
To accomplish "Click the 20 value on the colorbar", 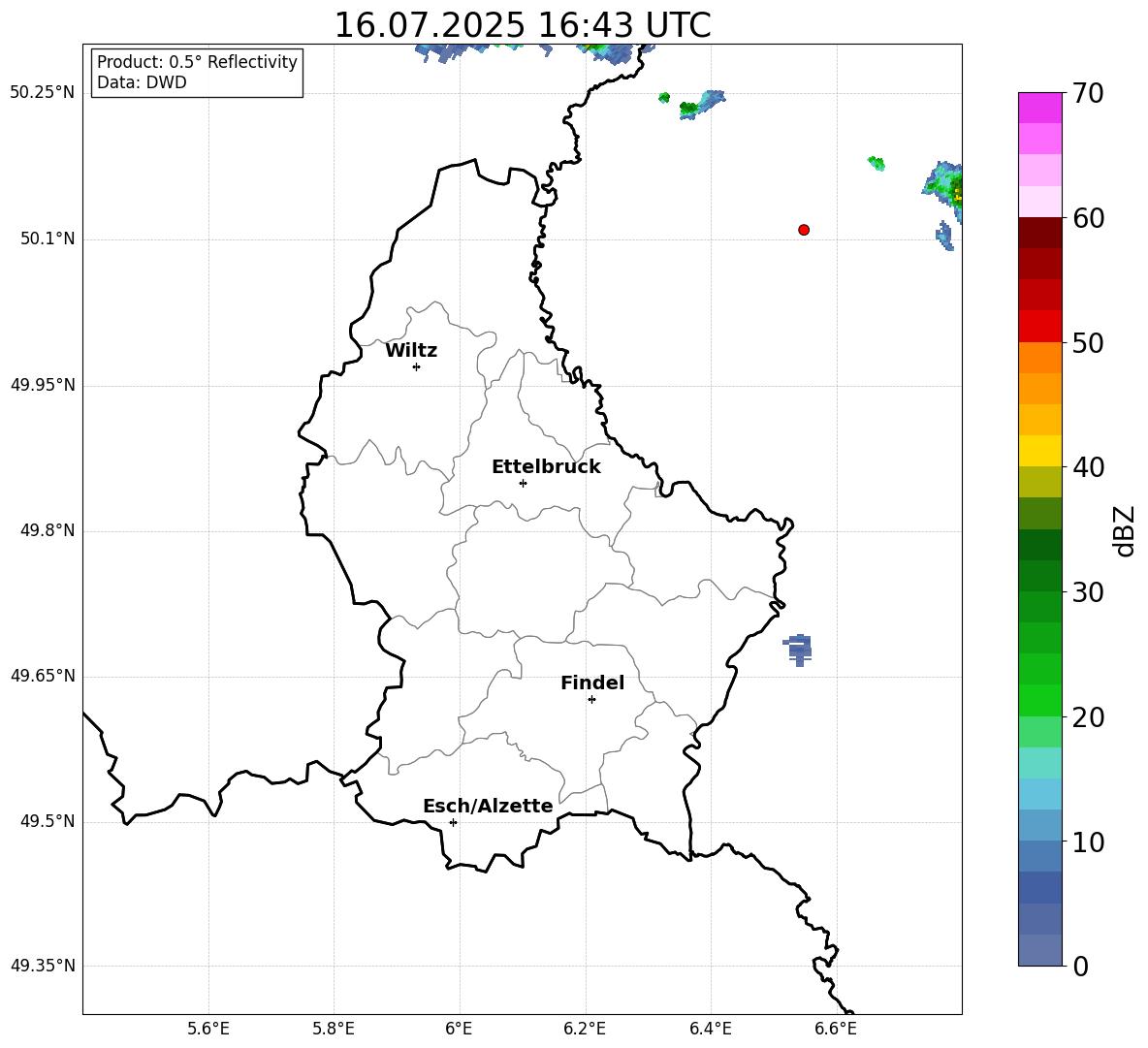I will pos(1088,717).
